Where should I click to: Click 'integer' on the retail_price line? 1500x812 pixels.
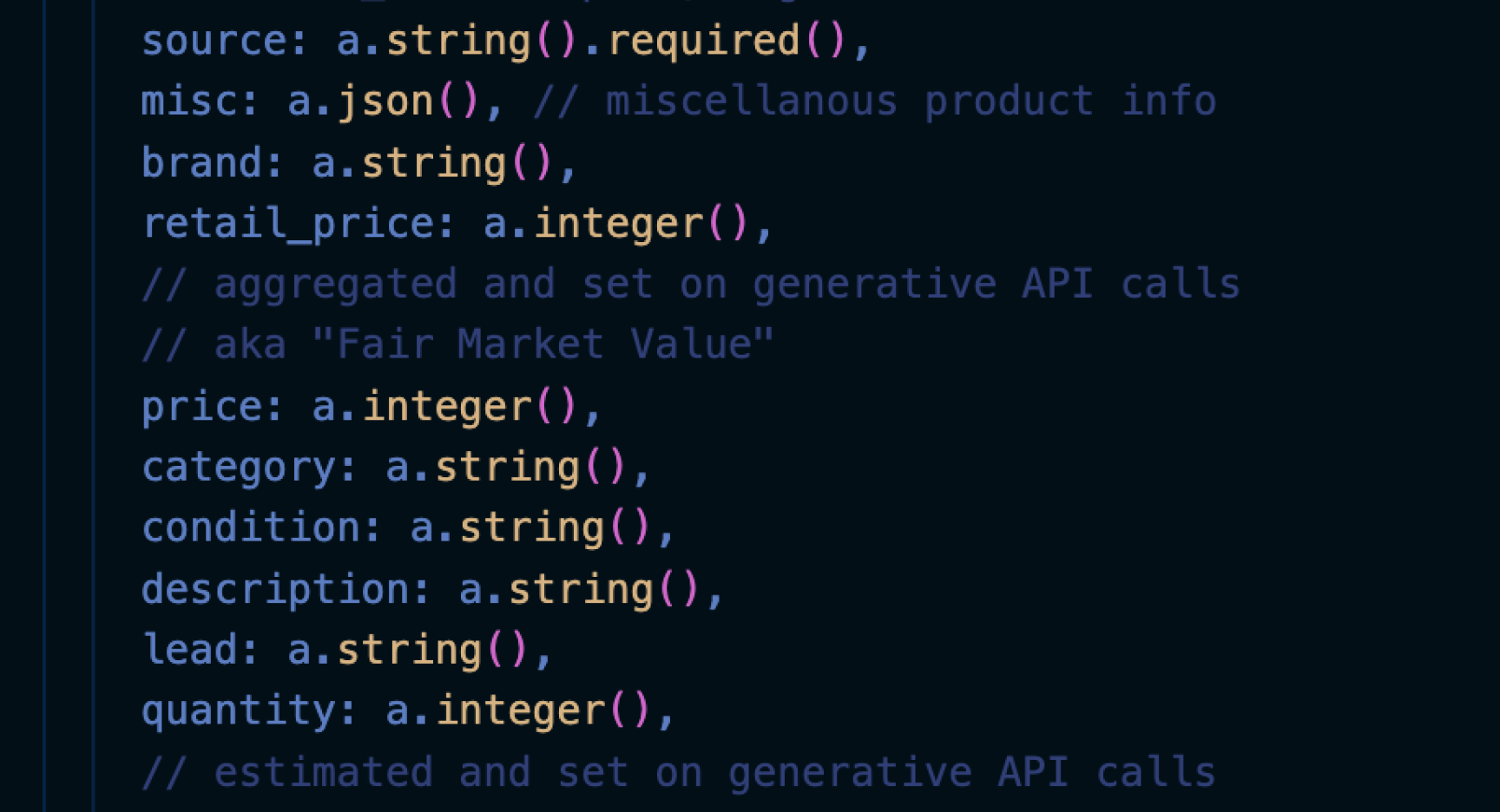coord(617,224)
